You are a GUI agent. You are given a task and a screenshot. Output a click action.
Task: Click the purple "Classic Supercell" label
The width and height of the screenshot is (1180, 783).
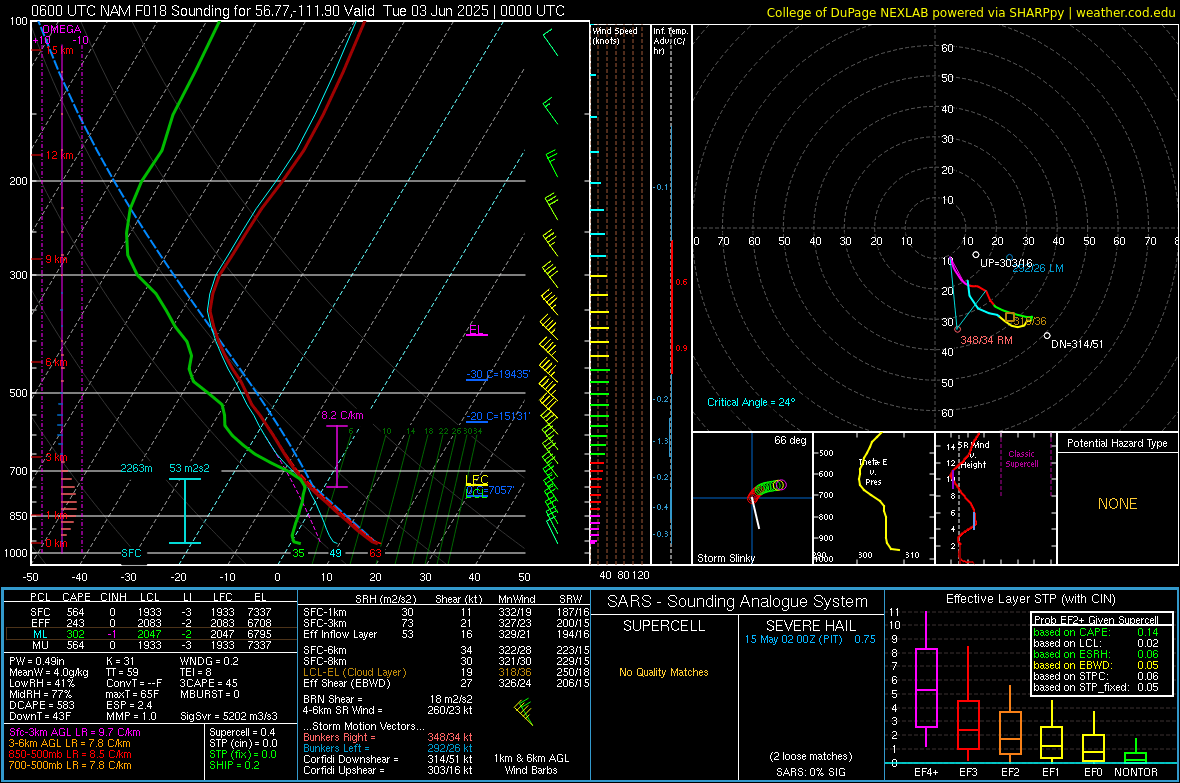click(x=1022, y=459)
